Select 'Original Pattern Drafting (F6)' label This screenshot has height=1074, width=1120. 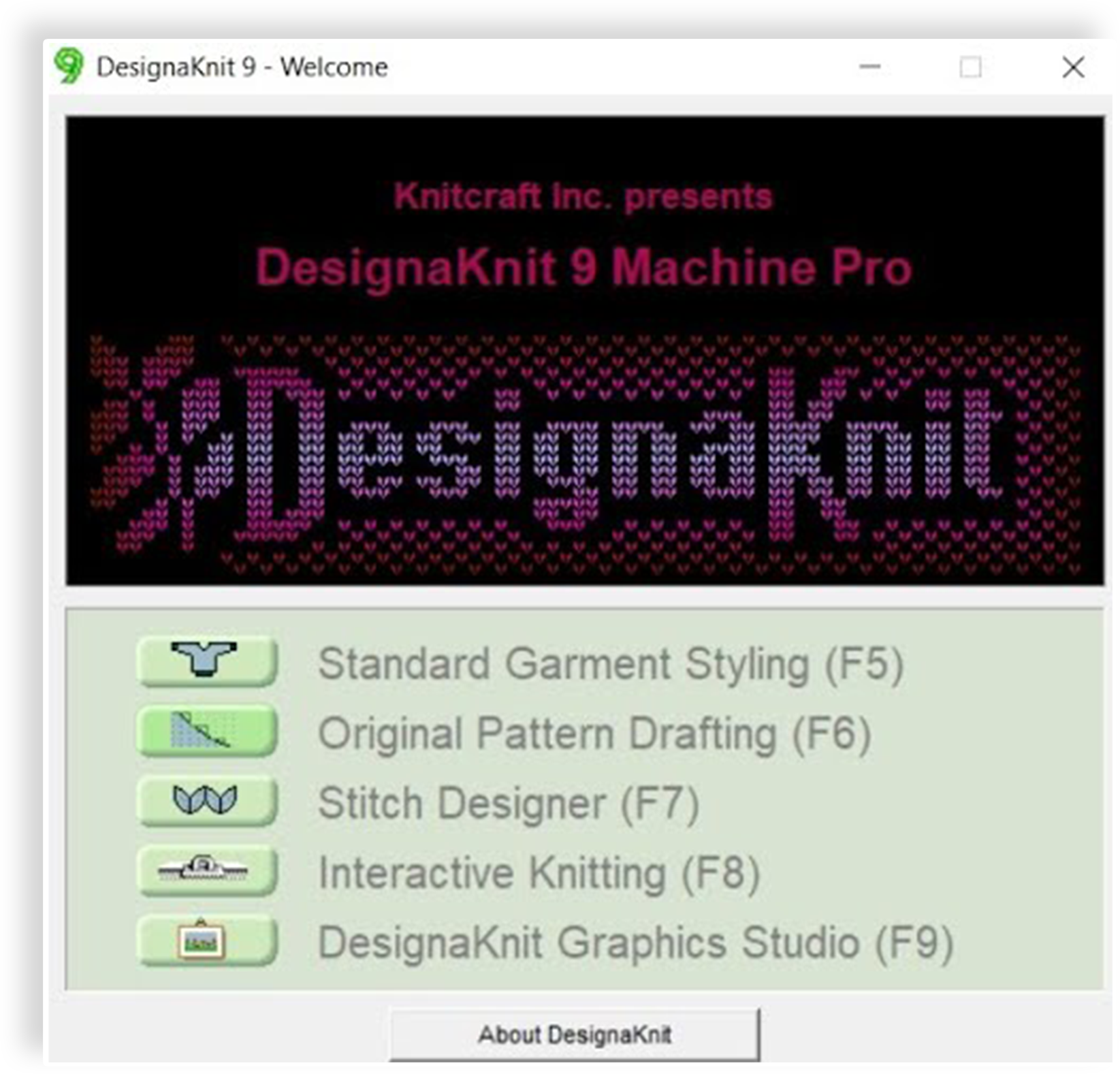pyautogui.click(x=594, y=734)
